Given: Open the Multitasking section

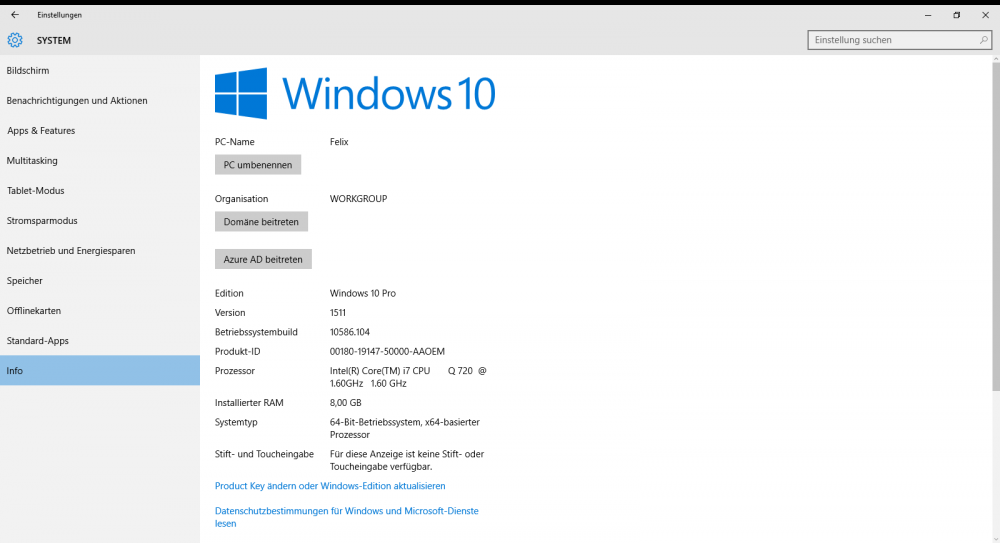Looking at the screenshot, I should [32, 161].
